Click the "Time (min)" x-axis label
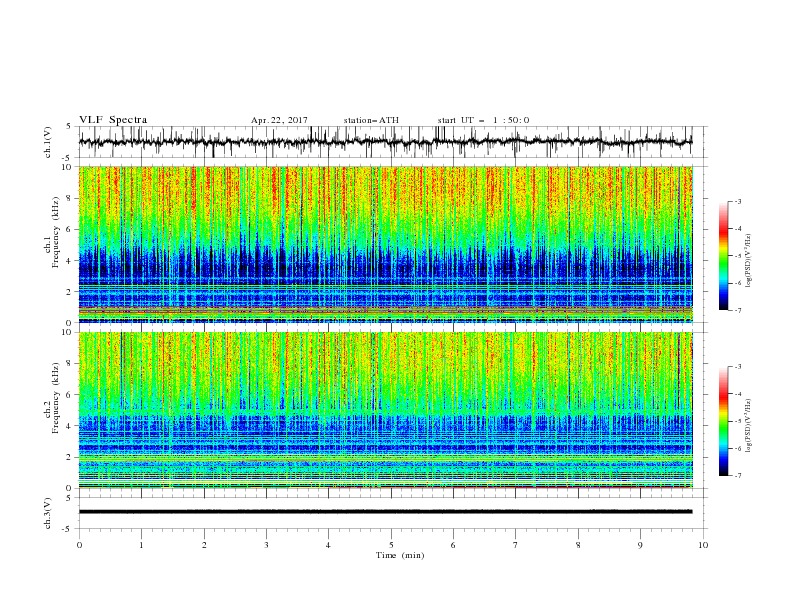Screen dimensions: 792x612 (400, 555)
